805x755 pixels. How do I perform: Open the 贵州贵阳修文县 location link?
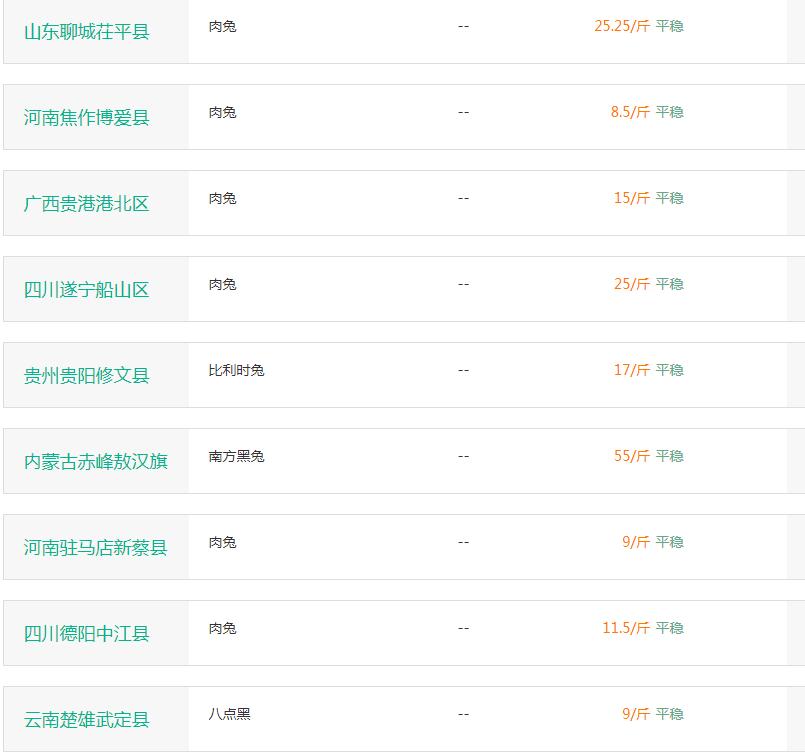click(x=87, y=376)
